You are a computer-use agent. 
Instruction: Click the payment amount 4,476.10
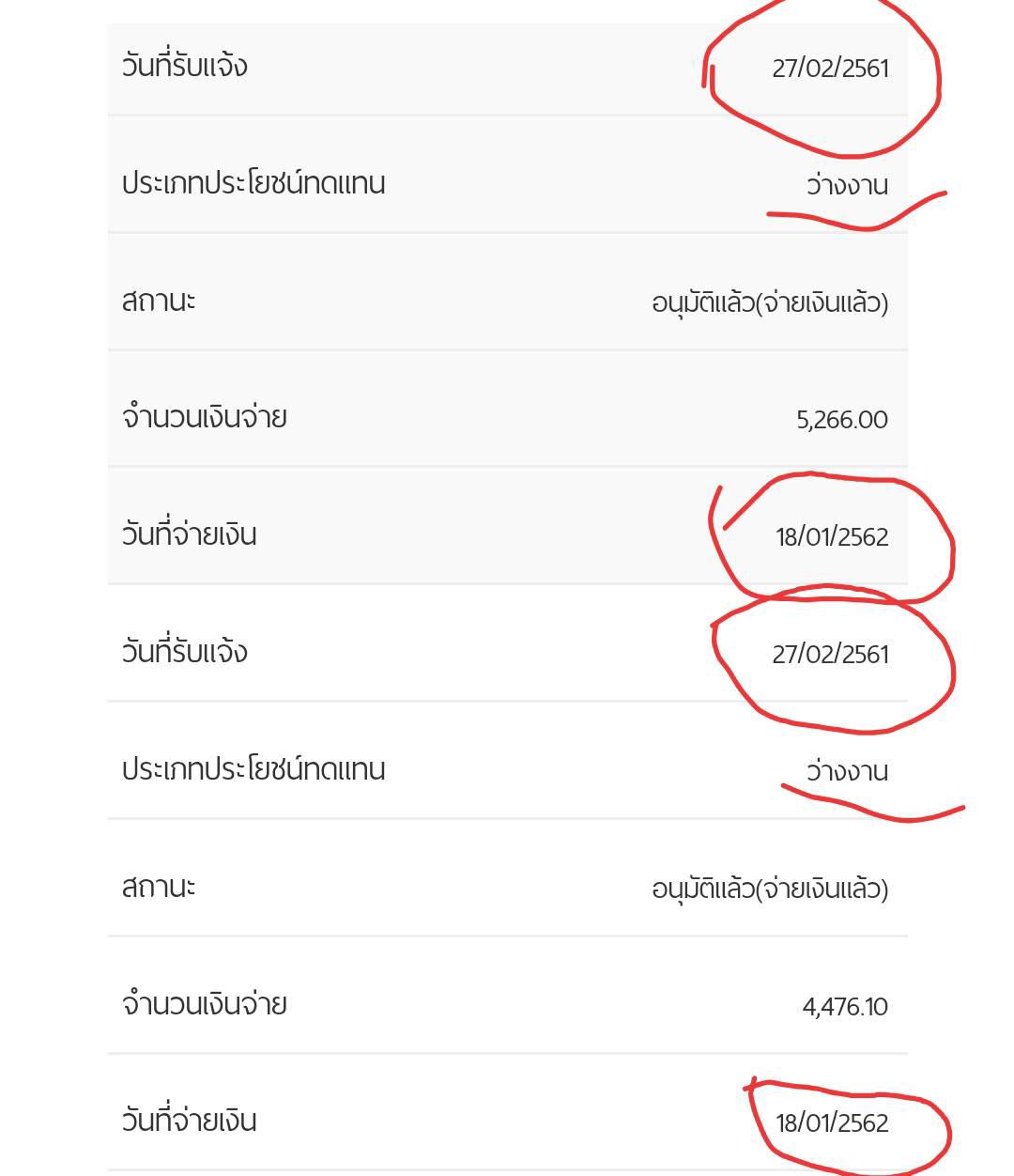(845, 1007)
